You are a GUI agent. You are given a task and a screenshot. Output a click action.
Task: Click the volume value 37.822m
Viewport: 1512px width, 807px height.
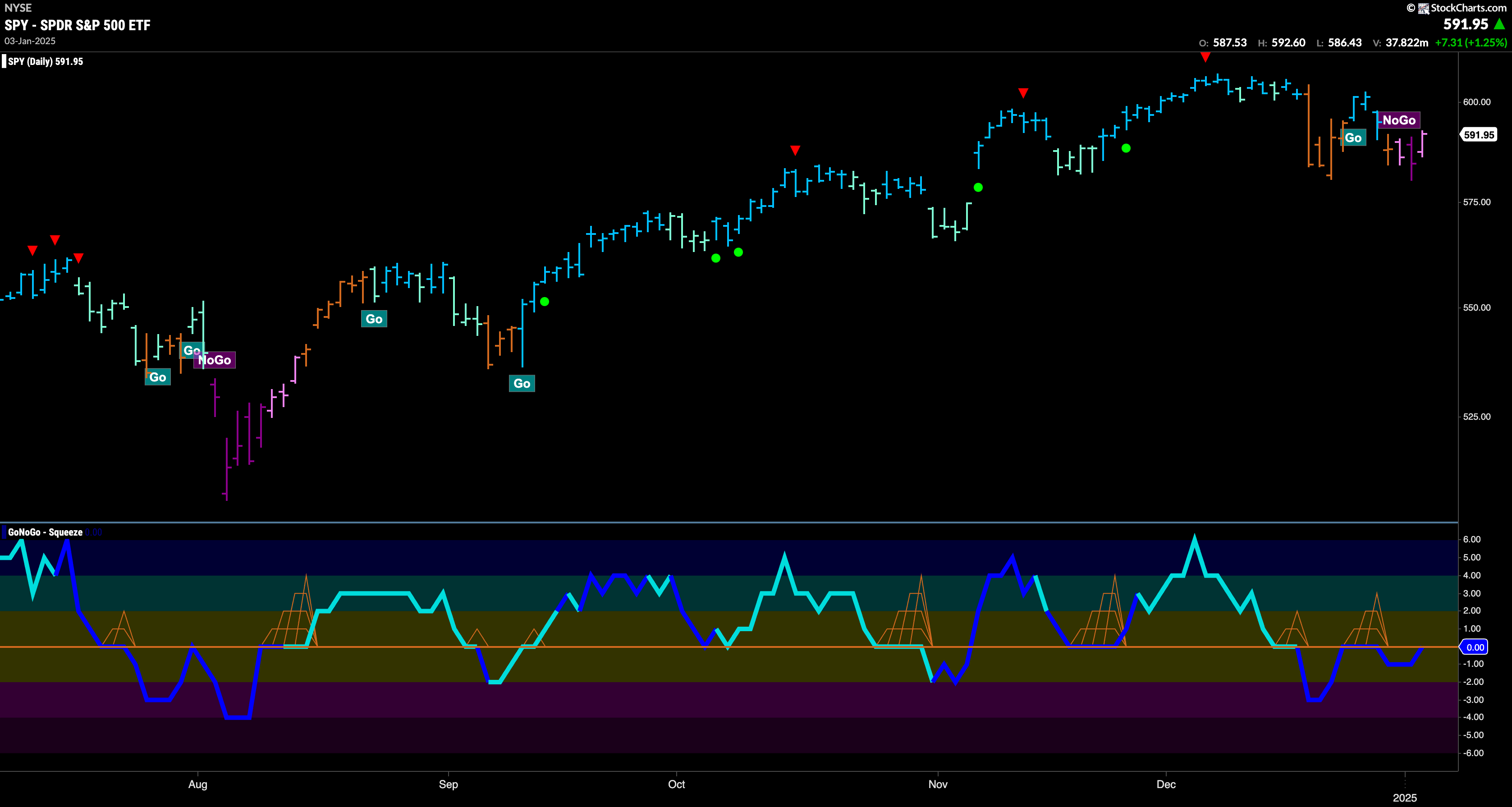coord(1407,43)
